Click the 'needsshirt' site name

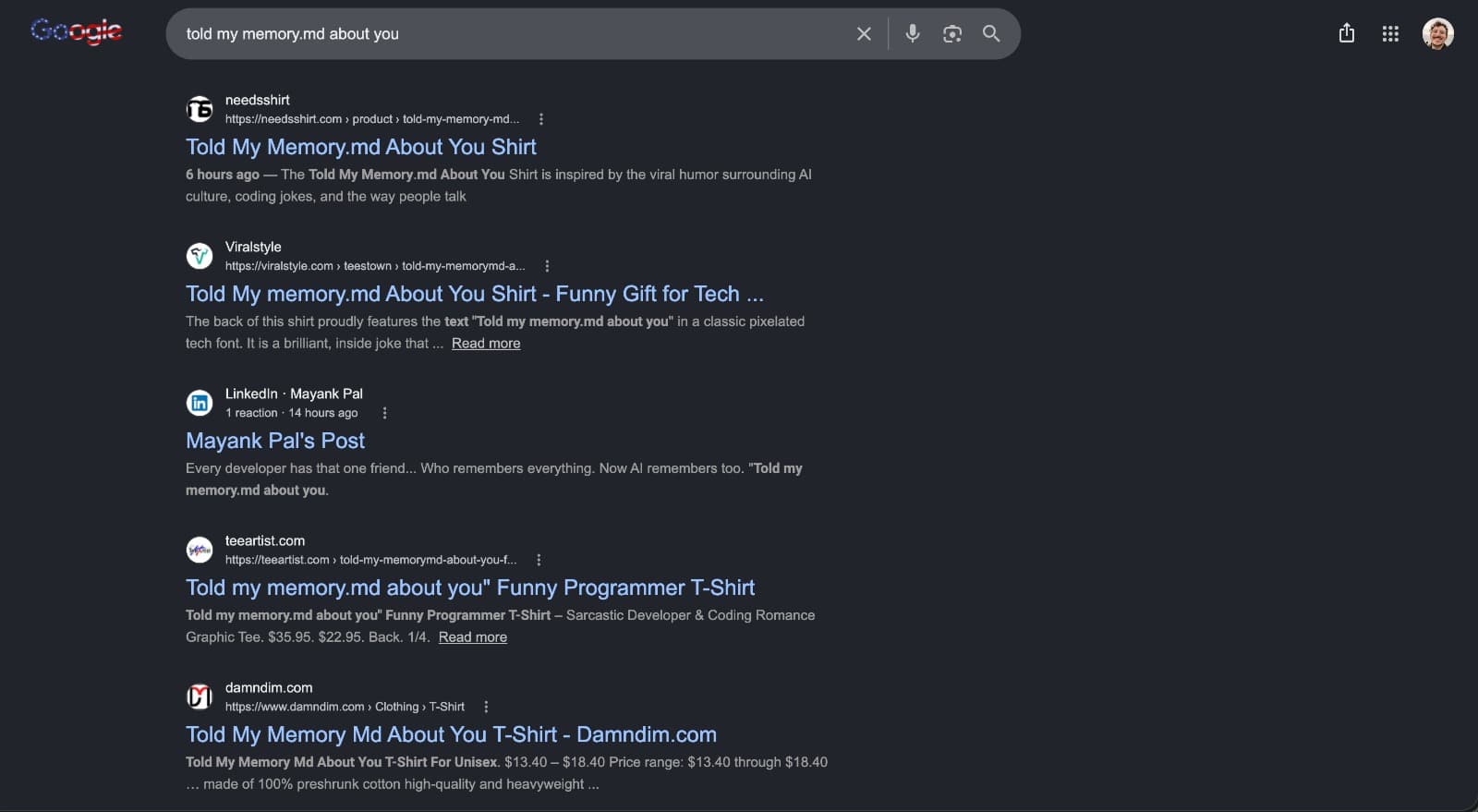click(x=258, y=100)
